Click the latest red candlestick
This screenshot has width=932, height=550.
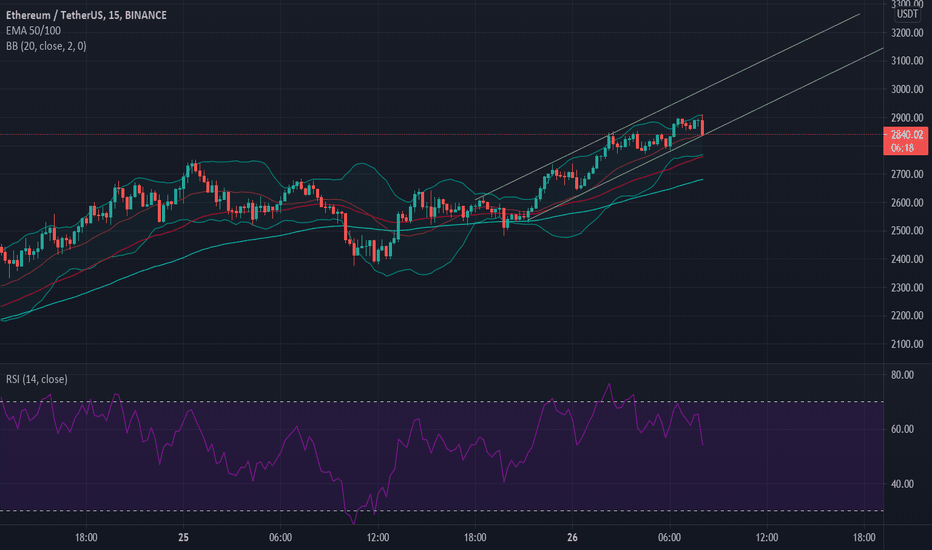pyautogui.click(x=703, y=127)
